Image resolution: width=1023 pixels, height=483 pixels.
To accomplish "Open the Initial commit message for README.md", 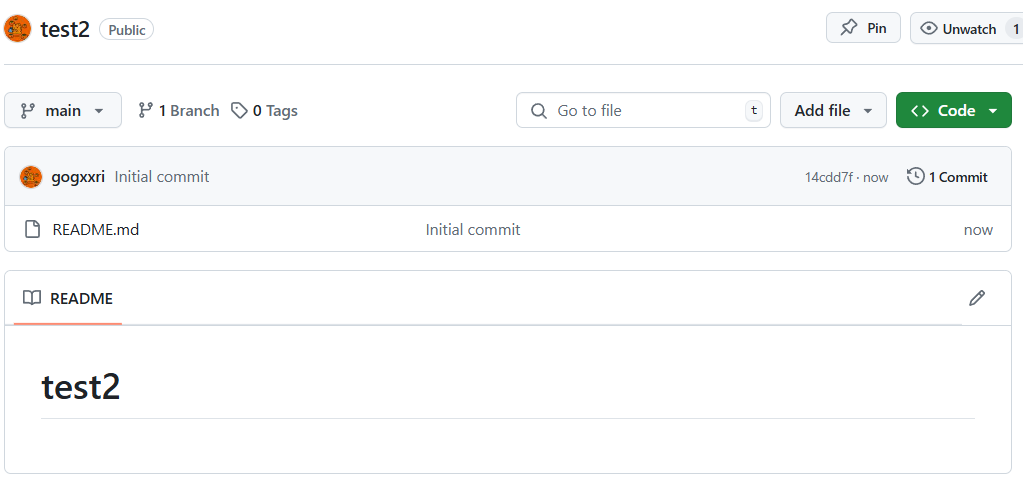I will click(473, 230).
